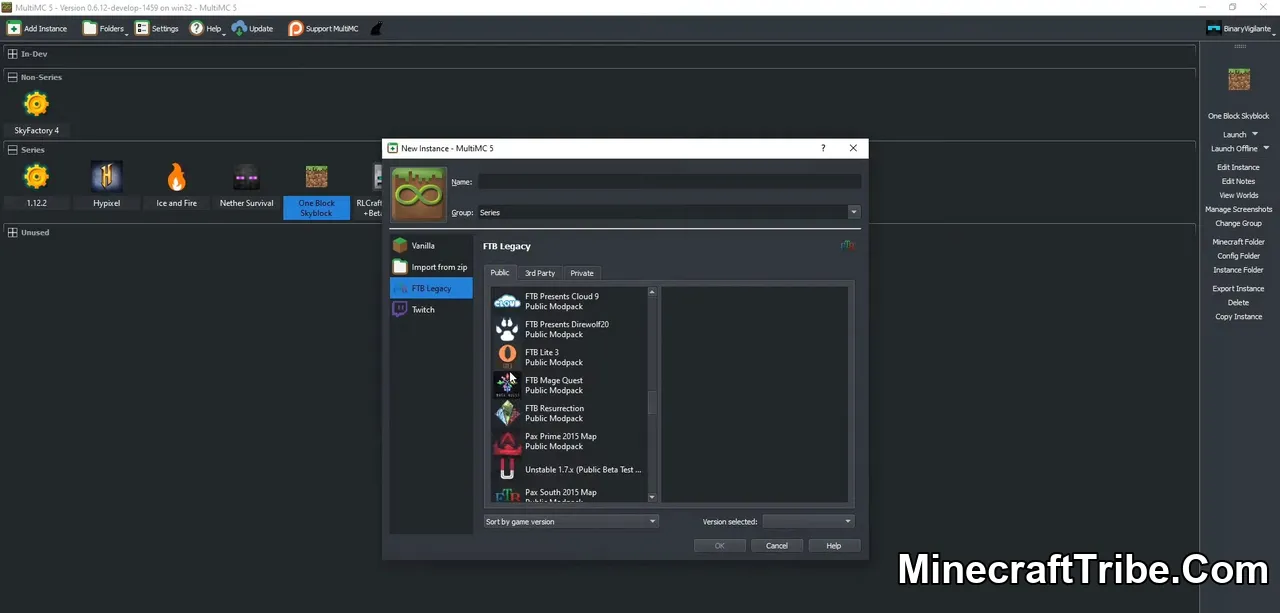Click Launch Offline in the right panel
This screenshot has height=613, width=1280.
click(x=1234, y=148)
